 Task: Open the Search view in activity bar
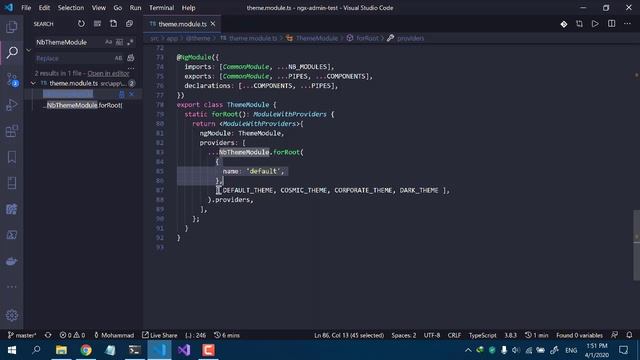click(12, 52)
